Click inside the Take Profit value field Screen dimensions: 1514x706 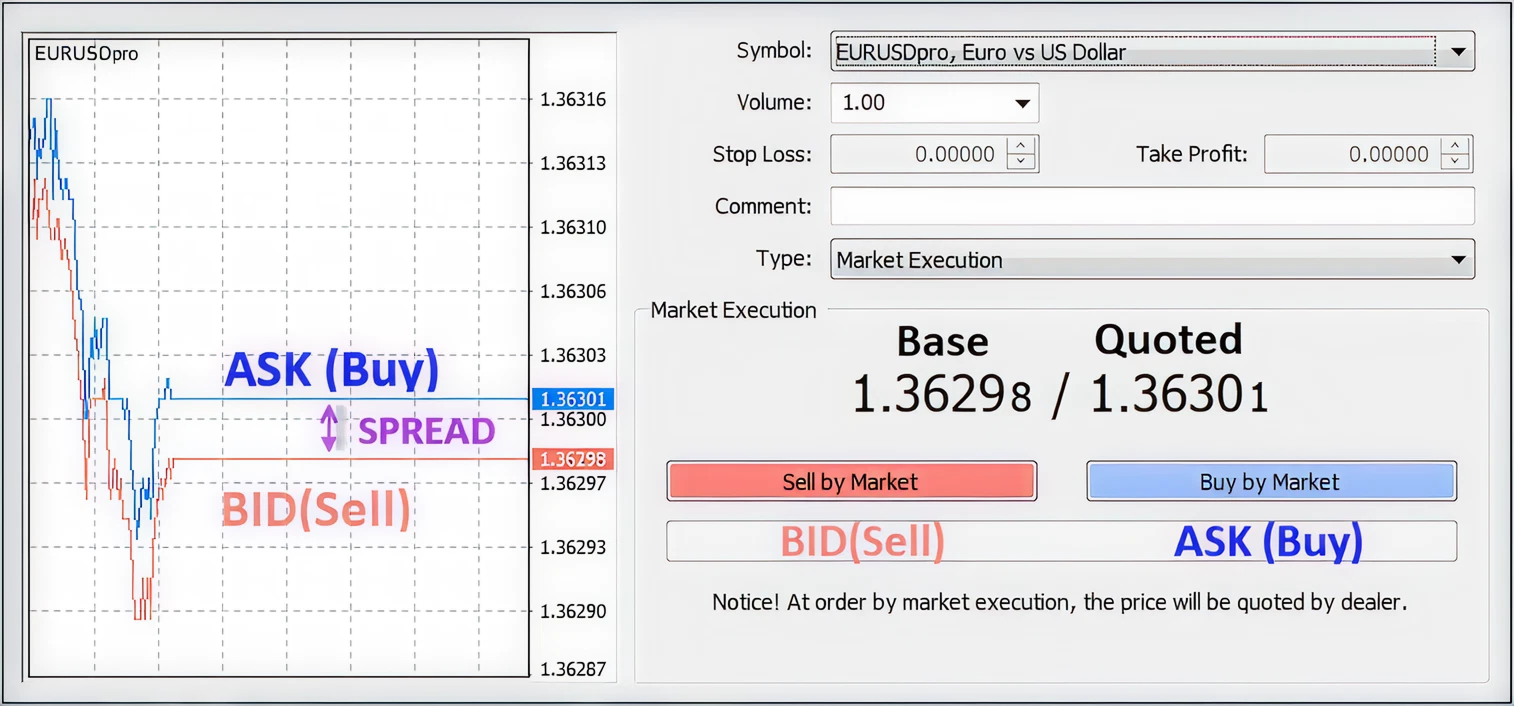[x=1352, y=154]
